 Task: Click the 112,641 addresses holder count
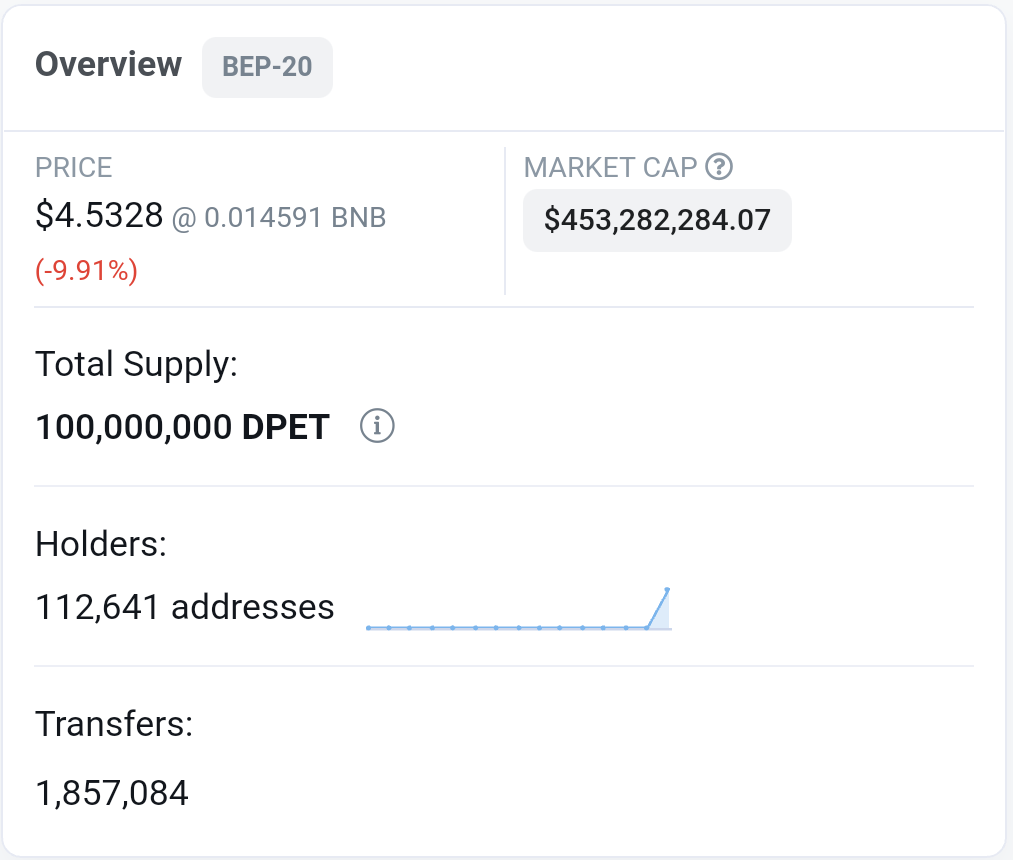click(x=185, y=607)
